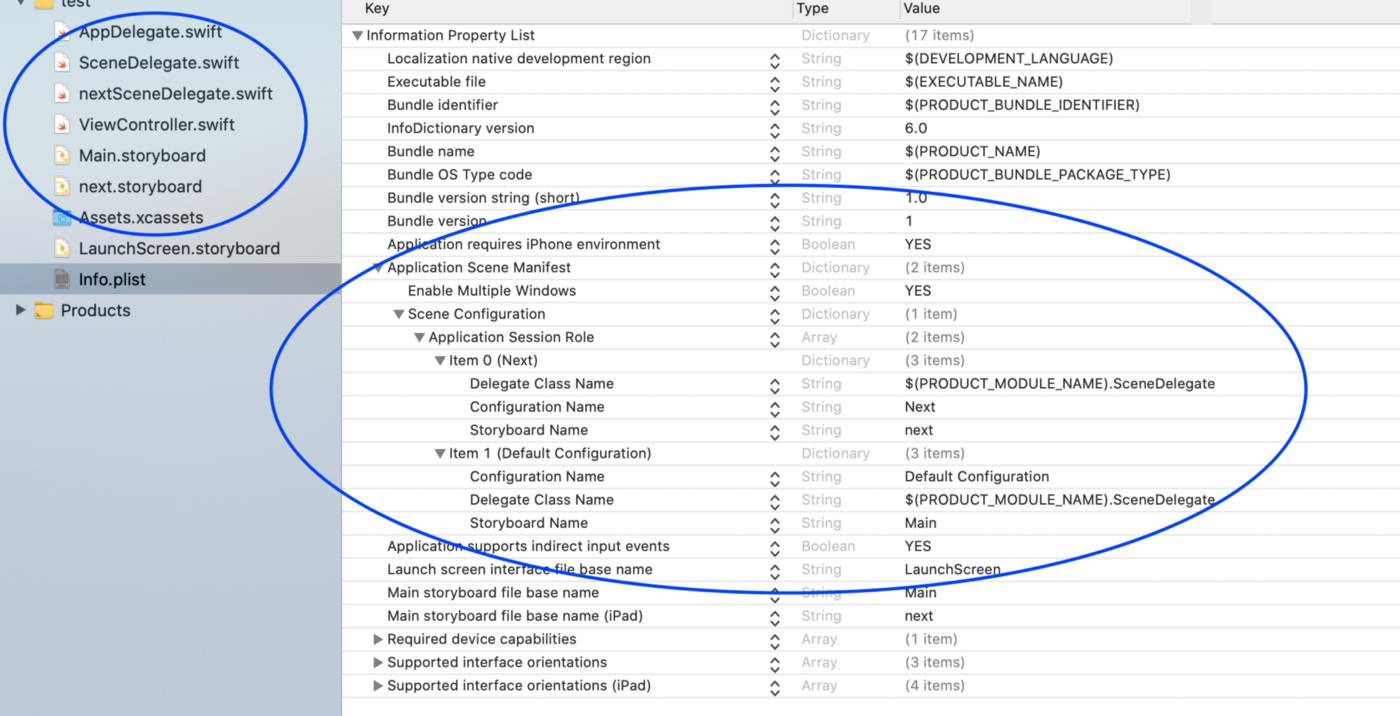Expand the Products group disclosure triangle

[20, 311]
